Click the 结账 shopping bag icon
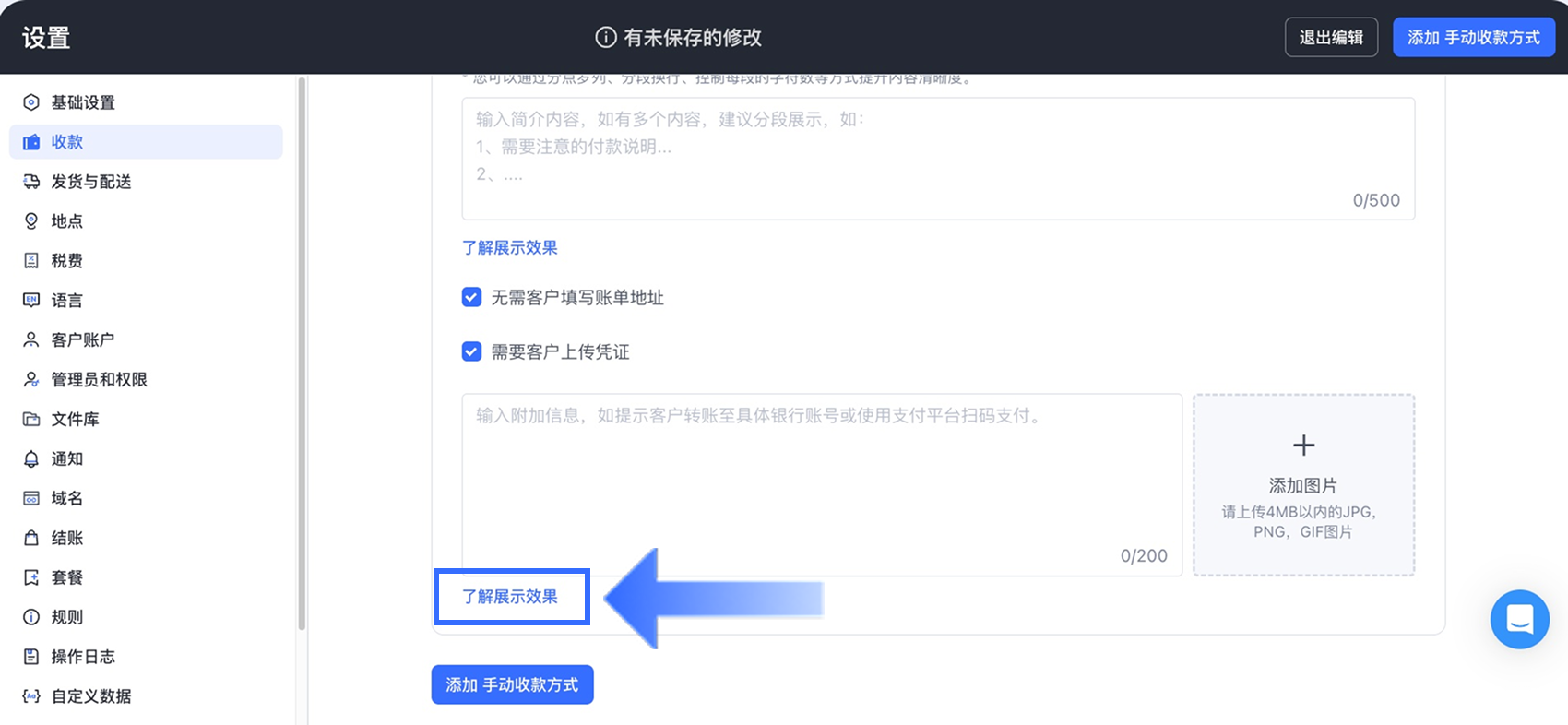 (x=31, y=539)
